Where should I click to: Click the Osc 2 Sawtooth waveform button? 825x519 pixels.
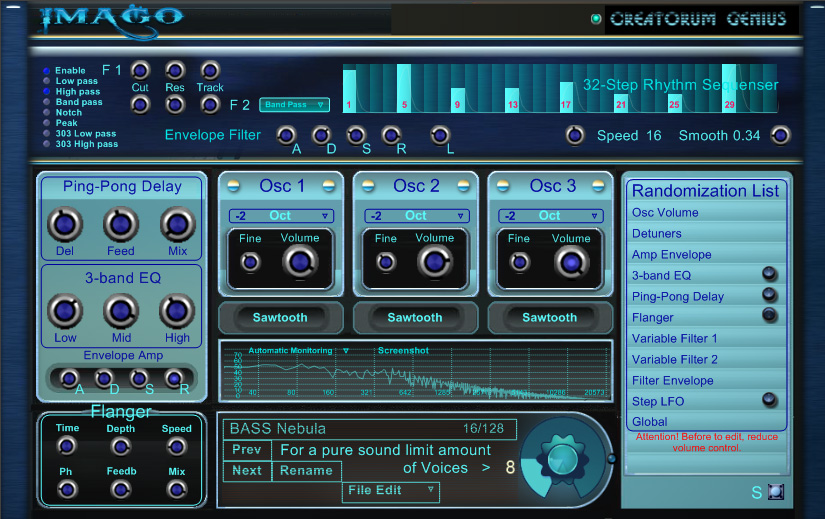pyautogui.click(x=415, y=317)
